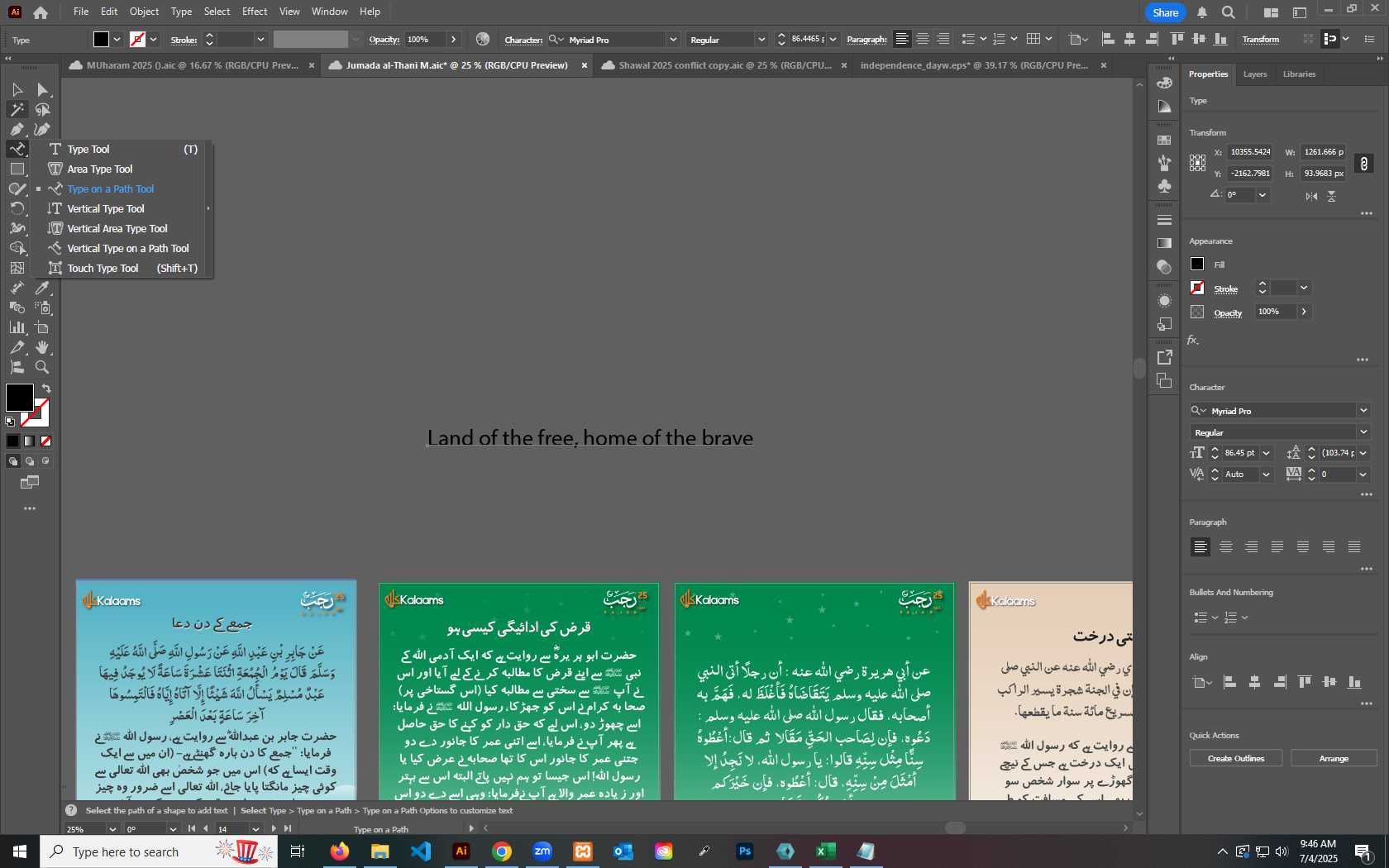
Task: Open the Stroke panel lines icon
Action: [1164, 220]
